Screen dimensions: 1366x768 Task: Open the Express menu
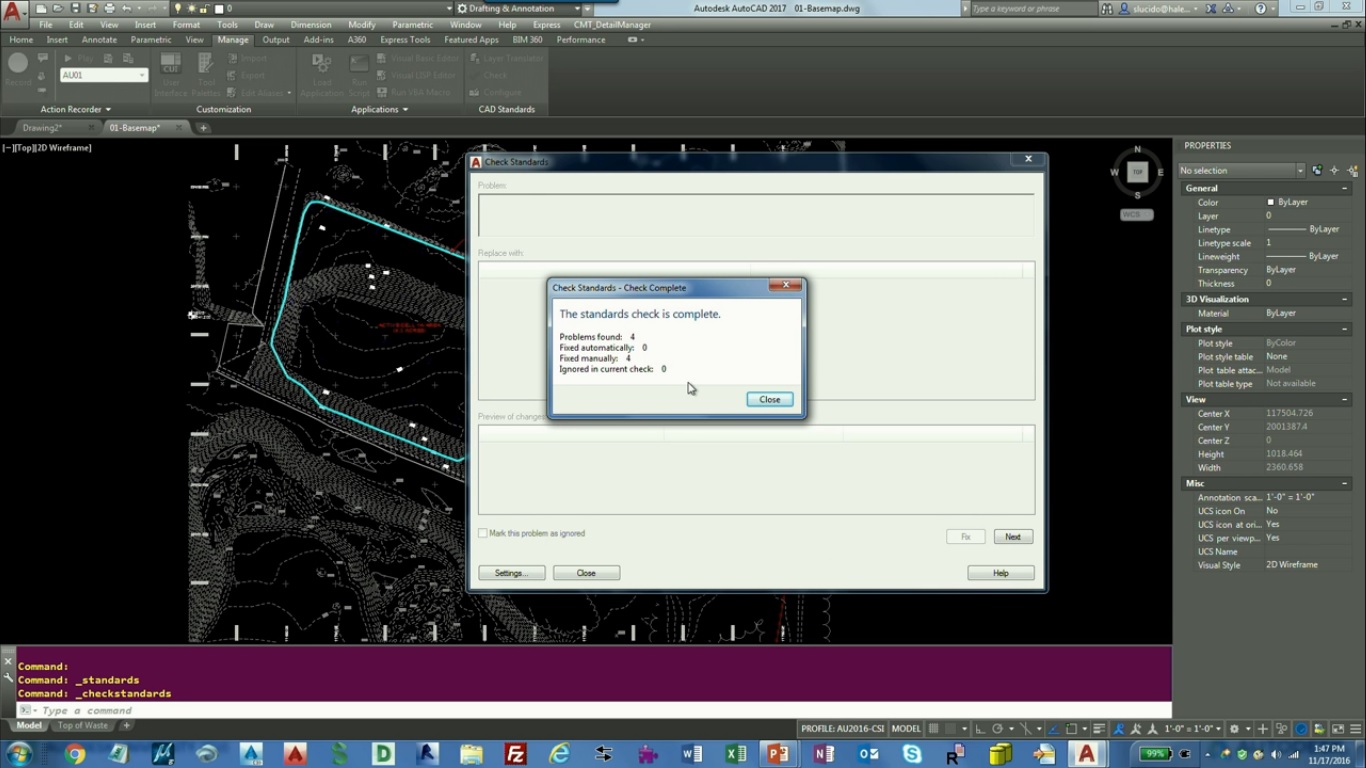(x=546, y=24)
